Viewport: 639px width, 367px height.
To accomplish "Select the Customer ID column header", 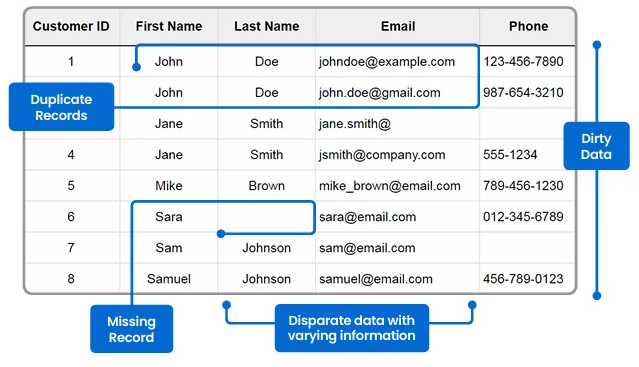I will click(x=71, y=26).
